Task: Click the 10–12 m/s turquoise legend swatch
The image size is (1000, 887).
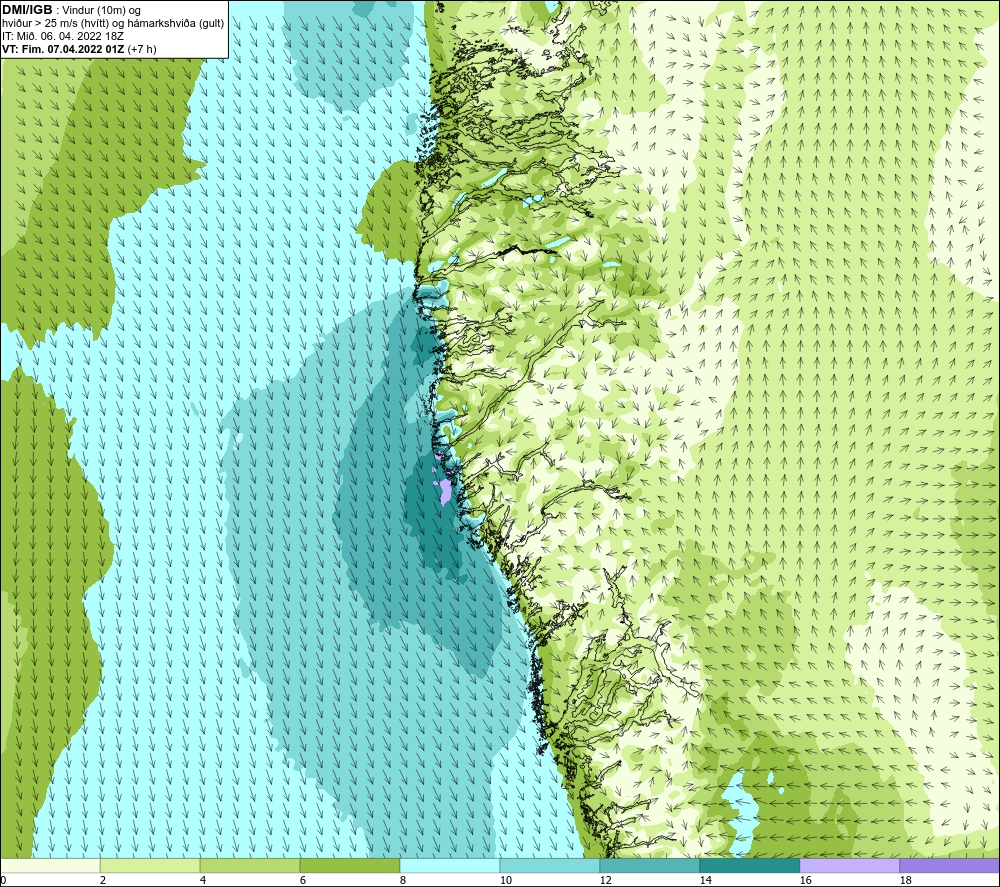Action: (x=550, y=866)
